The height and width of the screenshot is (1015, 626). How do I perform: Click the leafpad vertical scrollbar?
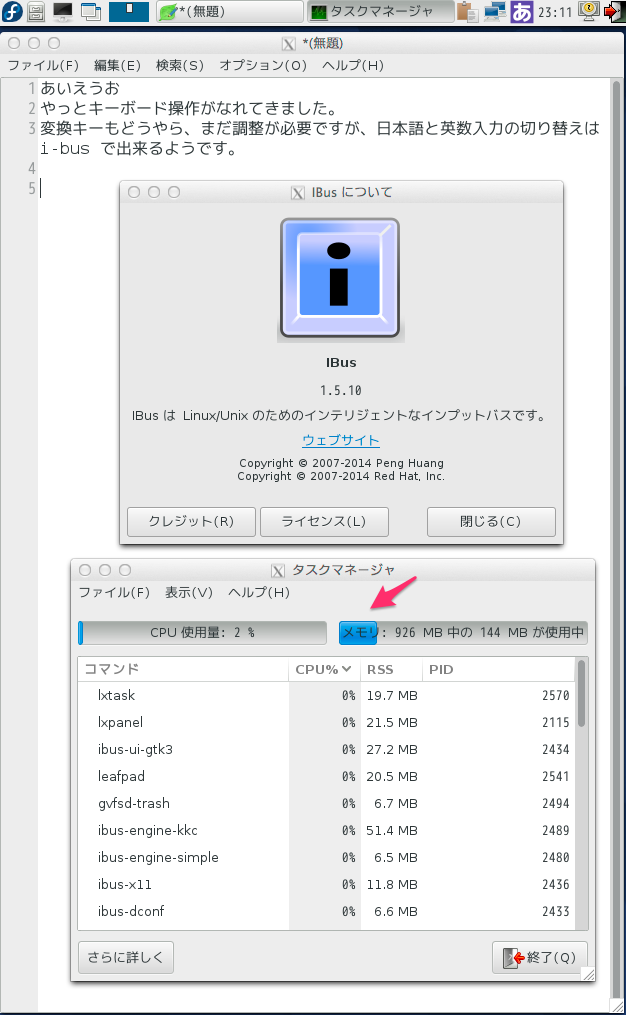pyautogui.click(x=618, y=537)
